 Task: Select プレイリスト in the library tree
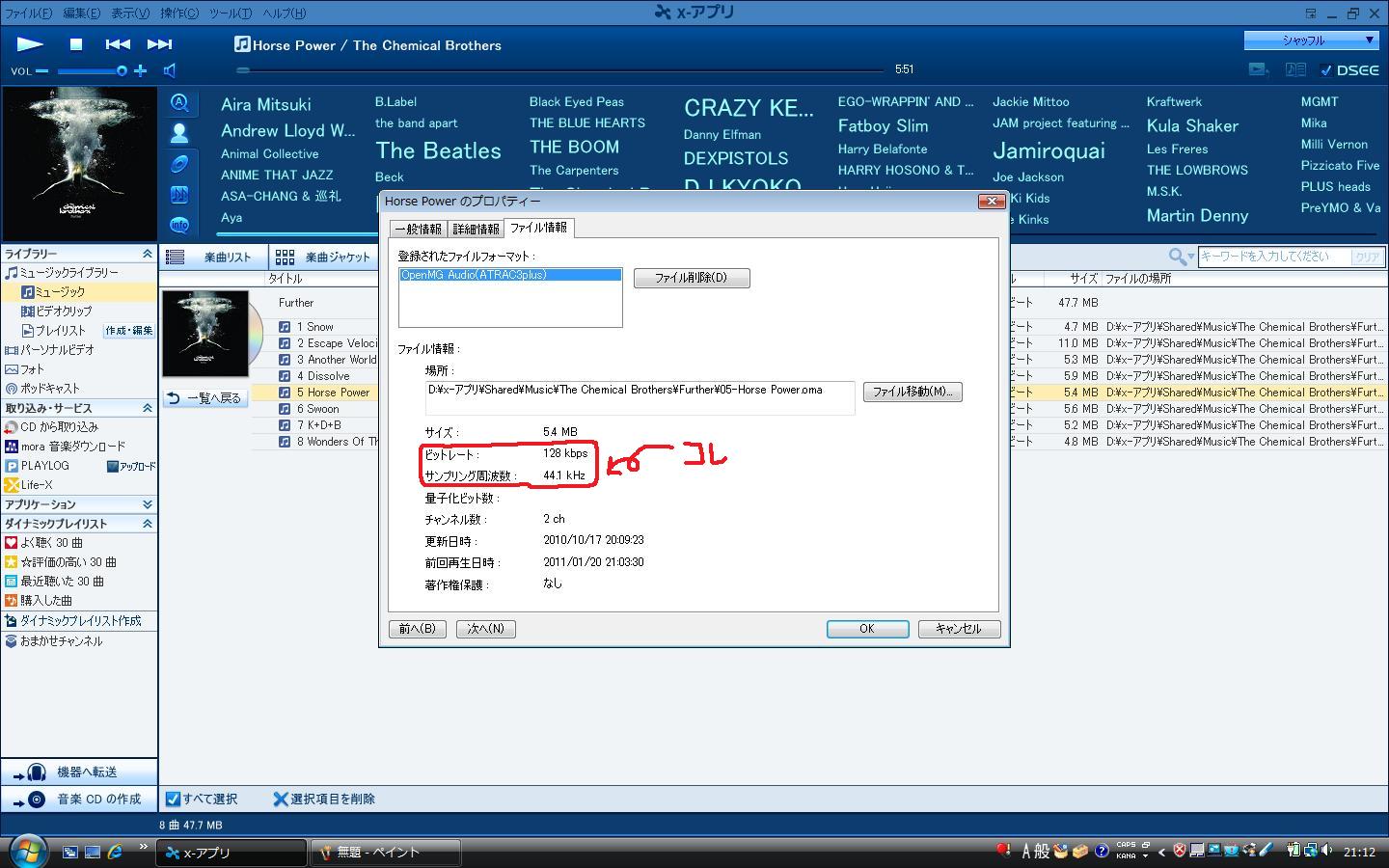pyautogui.click(x=61, y=331)
